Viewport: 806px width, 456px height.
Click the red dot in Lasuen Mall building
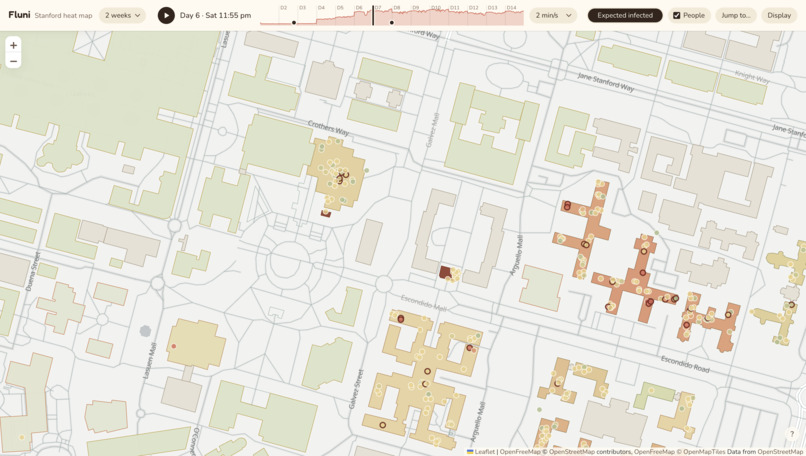[174, 346]
